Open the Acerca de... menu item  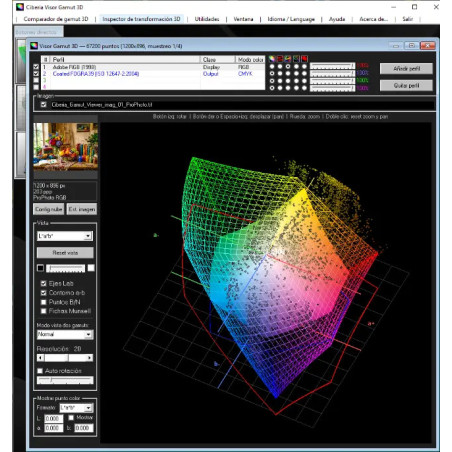pos(374,19)
